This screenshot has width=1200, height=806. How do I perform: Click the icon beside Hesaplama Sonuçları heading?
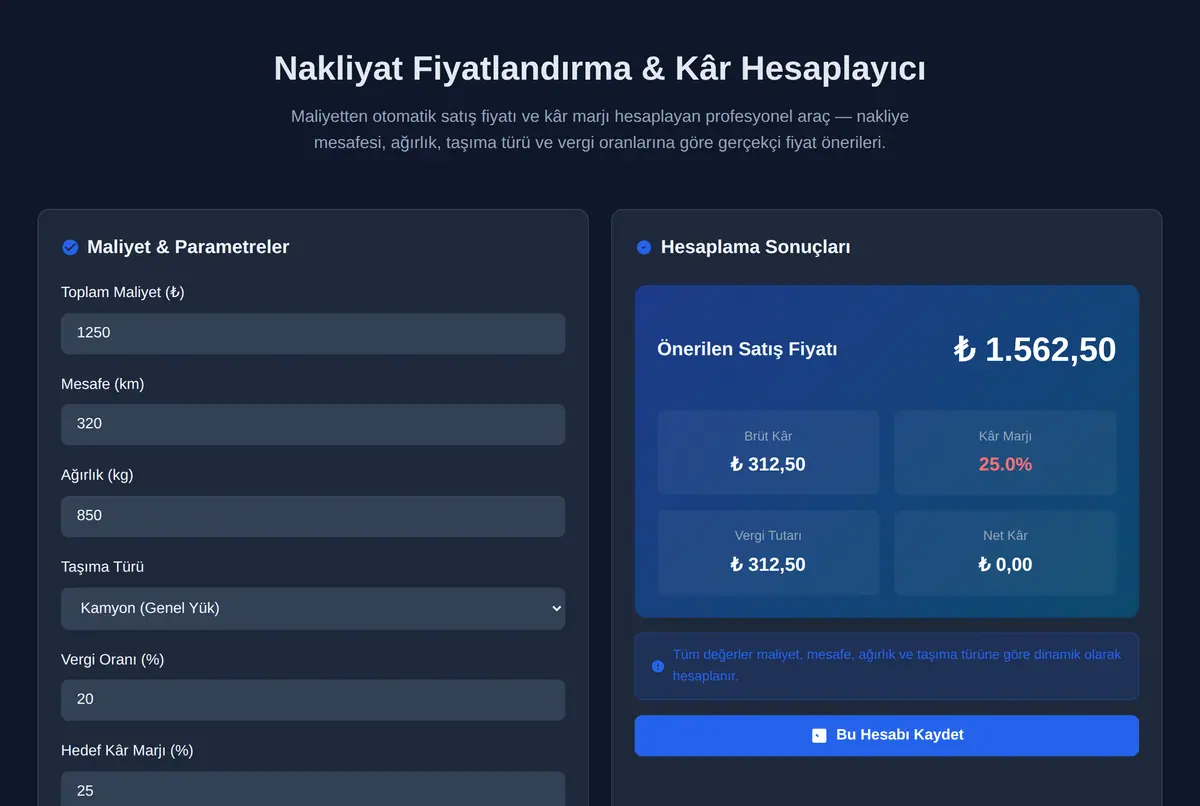click(x=644, y=247)
